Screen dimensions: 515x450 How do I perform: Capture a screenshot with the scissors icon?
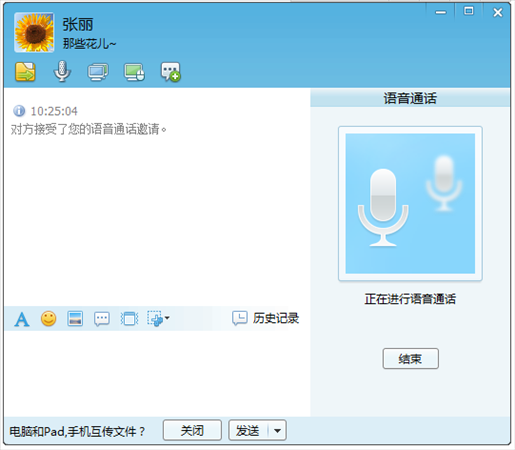pyautogui.click(x=155, y=319)
